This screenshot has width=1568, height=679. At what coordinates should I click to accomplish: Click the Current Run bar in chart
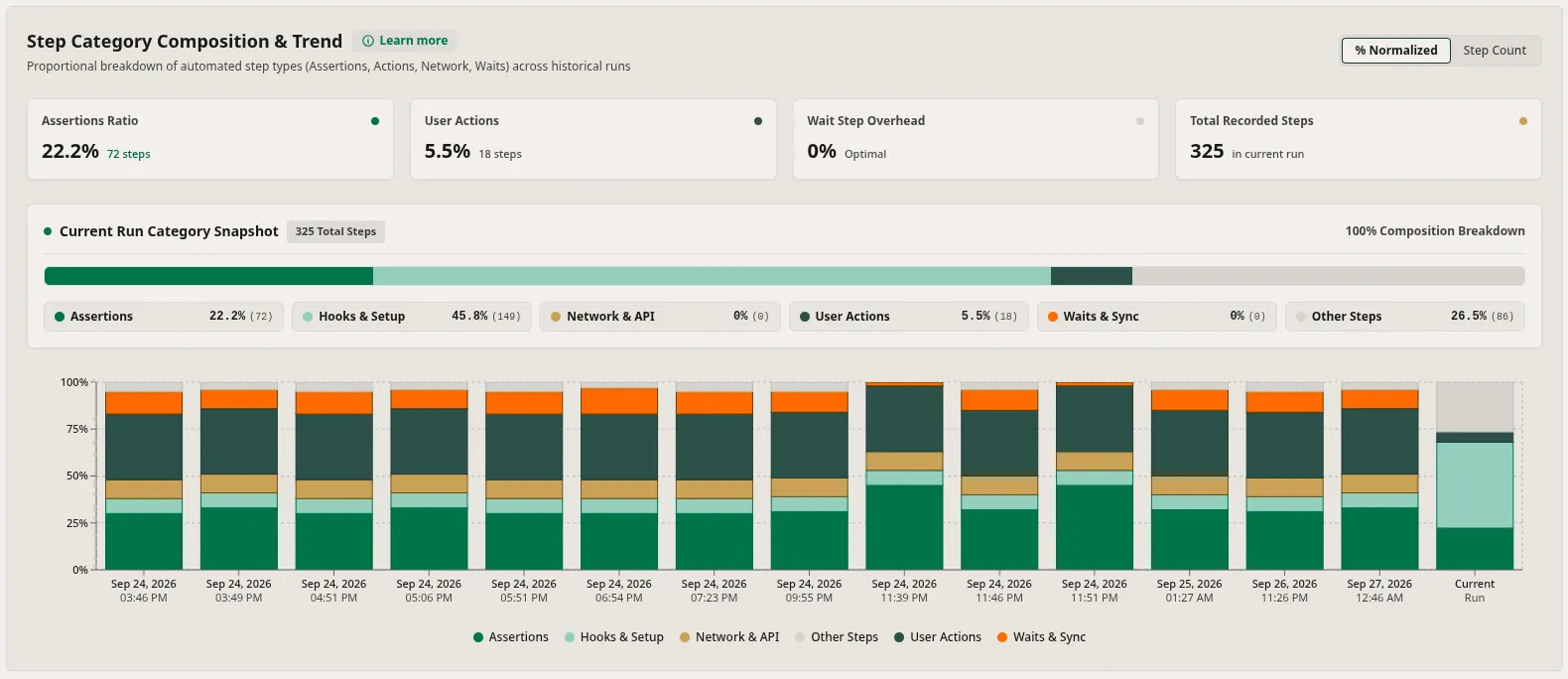[1475, 476]
